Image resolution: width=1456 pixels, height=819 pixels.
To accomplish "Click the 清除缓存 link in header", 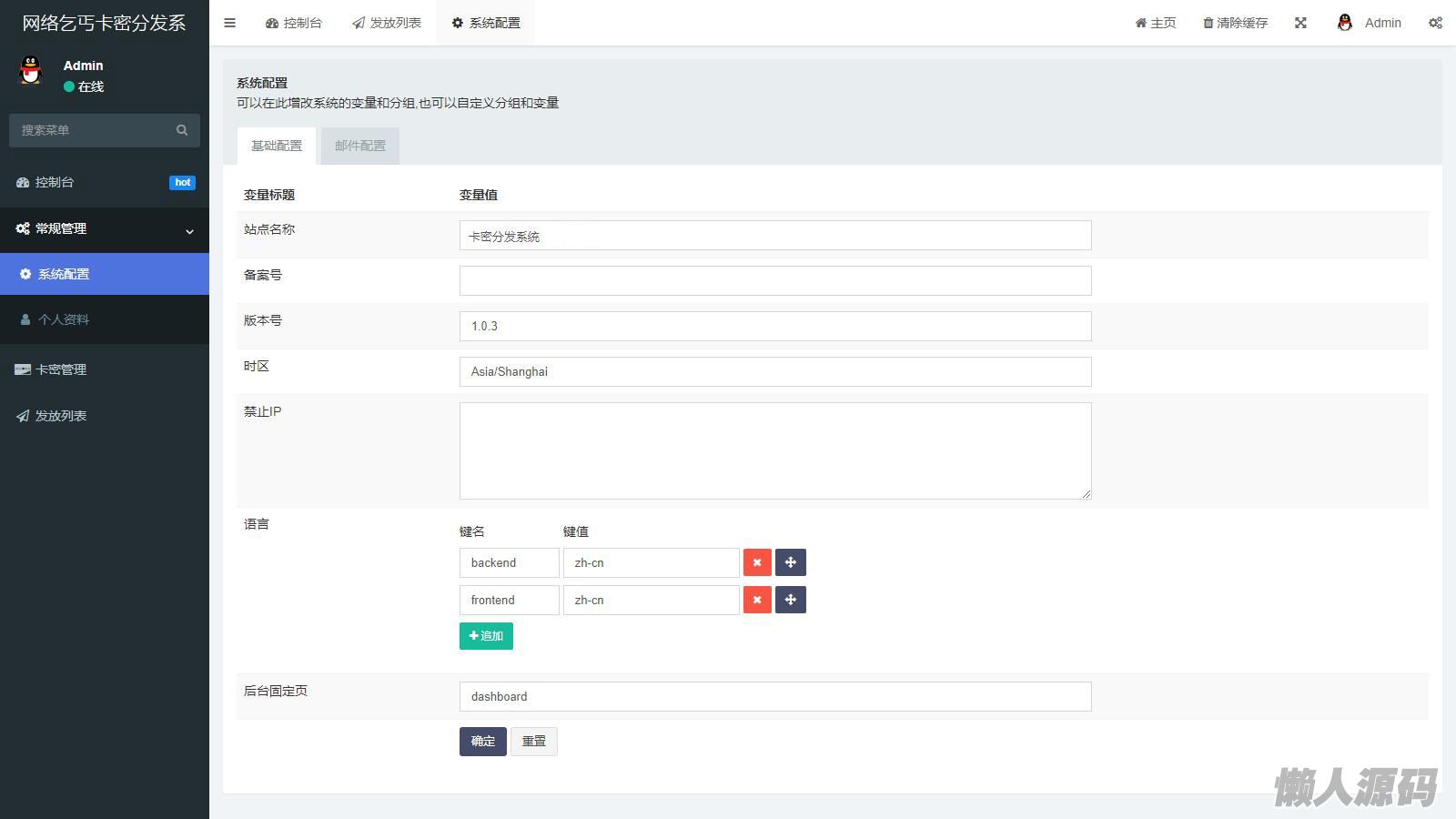I will pyautogui.click(x=1235, y=23).
